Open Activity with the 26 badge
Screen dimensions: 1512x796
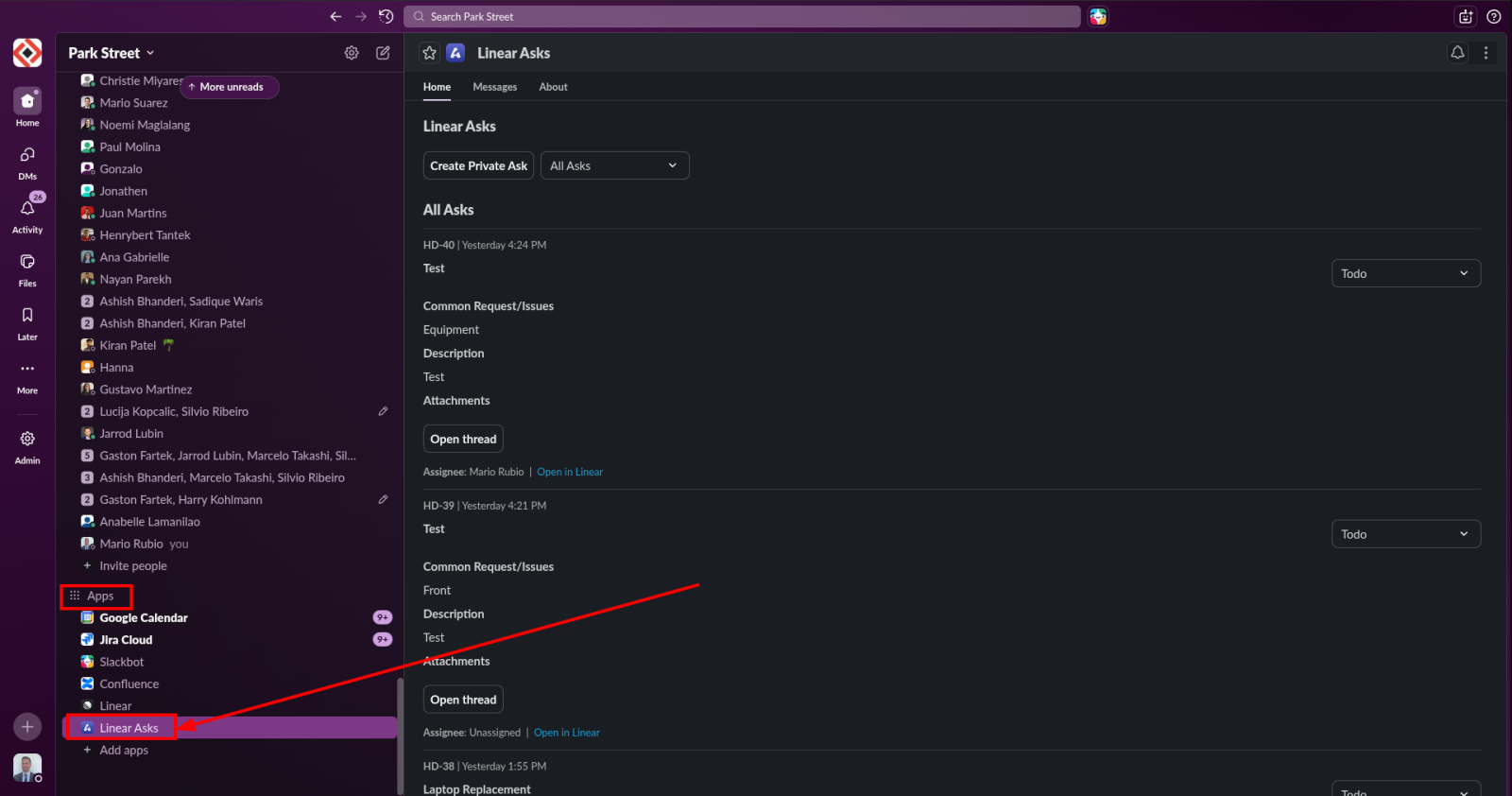27,215
